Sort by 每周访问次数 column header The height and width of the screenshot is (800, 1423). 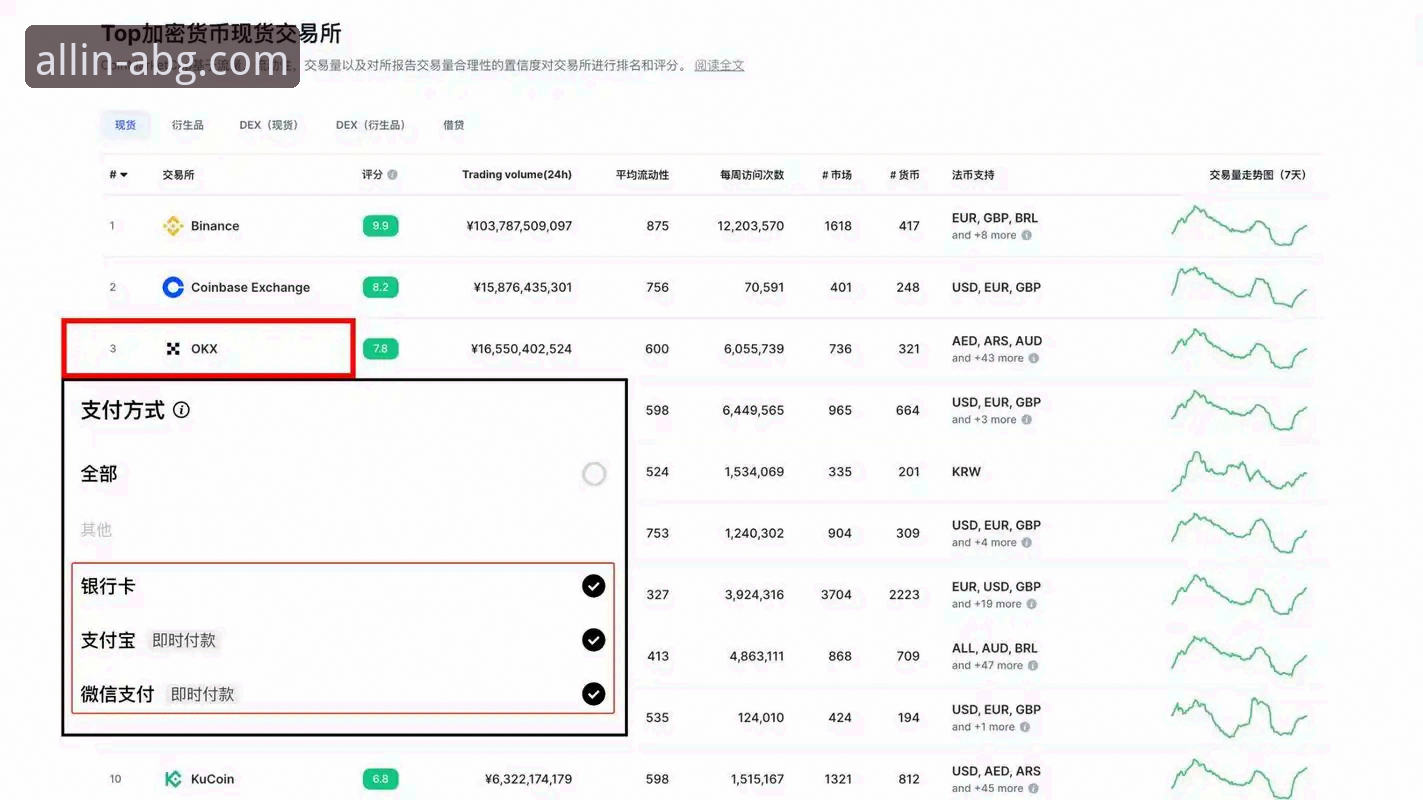tap(752, 175)
